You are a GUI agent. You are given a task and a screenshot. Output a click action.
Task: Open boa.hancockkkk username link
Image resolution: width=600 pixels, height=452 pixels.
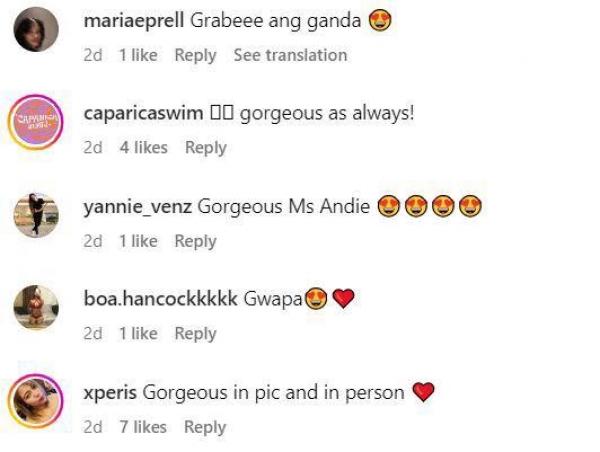coord(161,299)
